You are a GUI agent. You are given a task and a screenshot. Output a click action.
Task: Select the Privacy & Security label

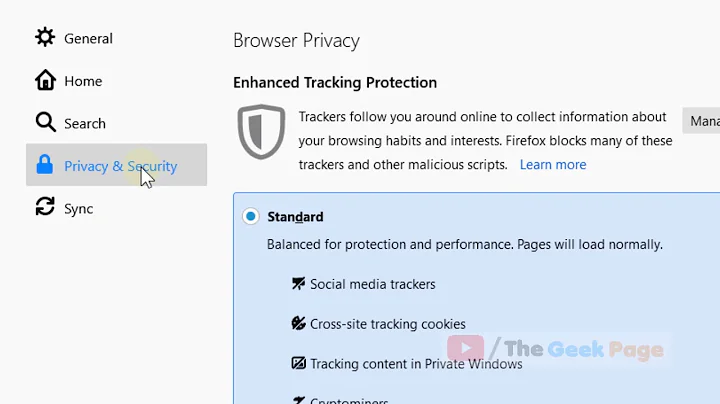[120, 166]
